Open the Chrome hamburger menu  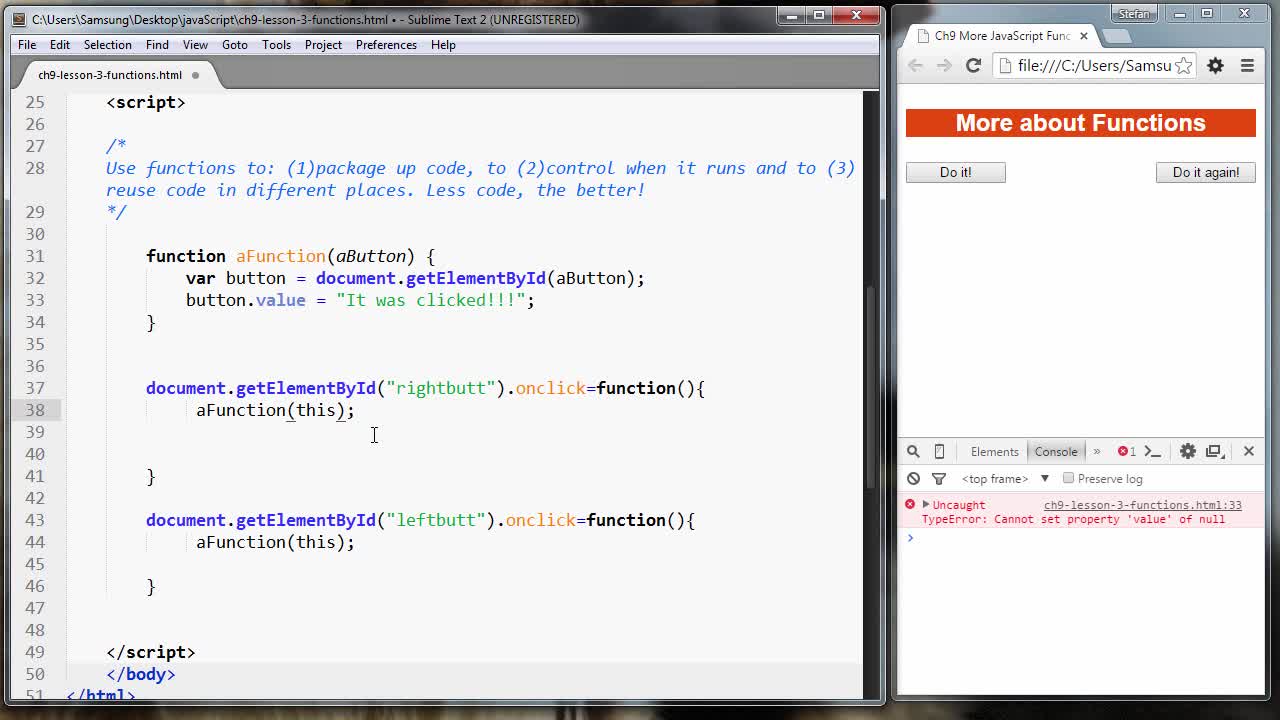(1247, 65)
